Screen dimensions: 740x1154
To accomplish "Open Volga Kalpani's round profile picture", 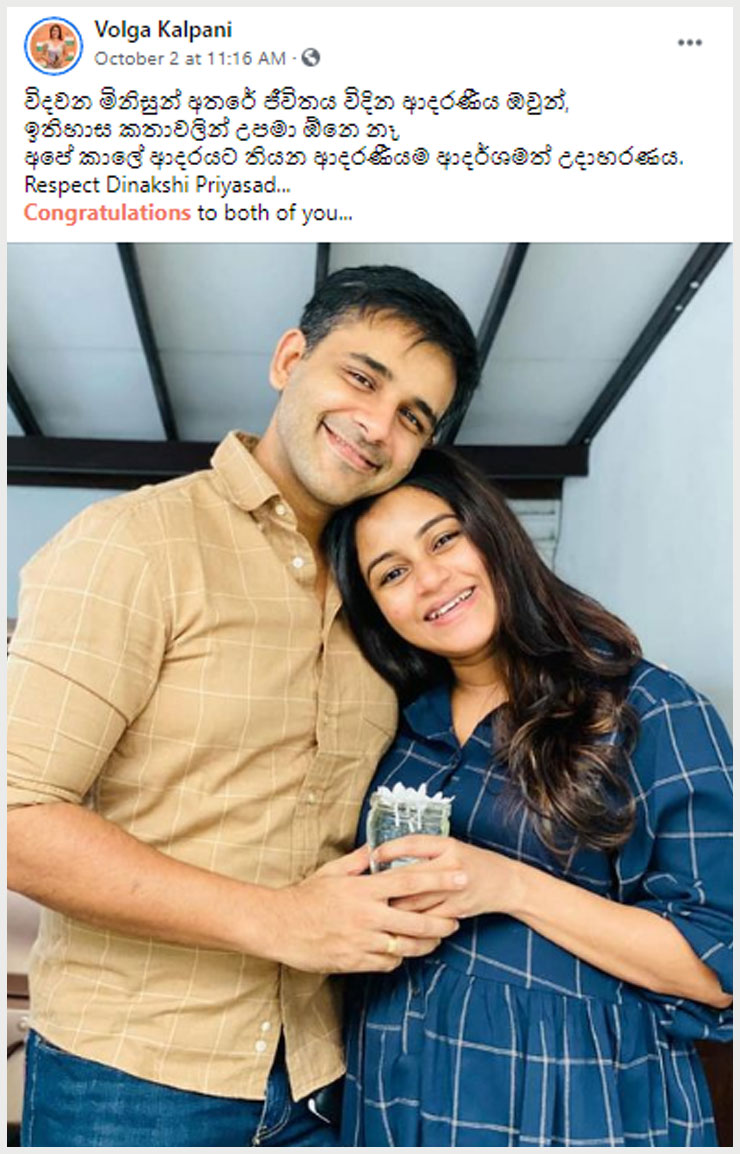I will [53, 45].
